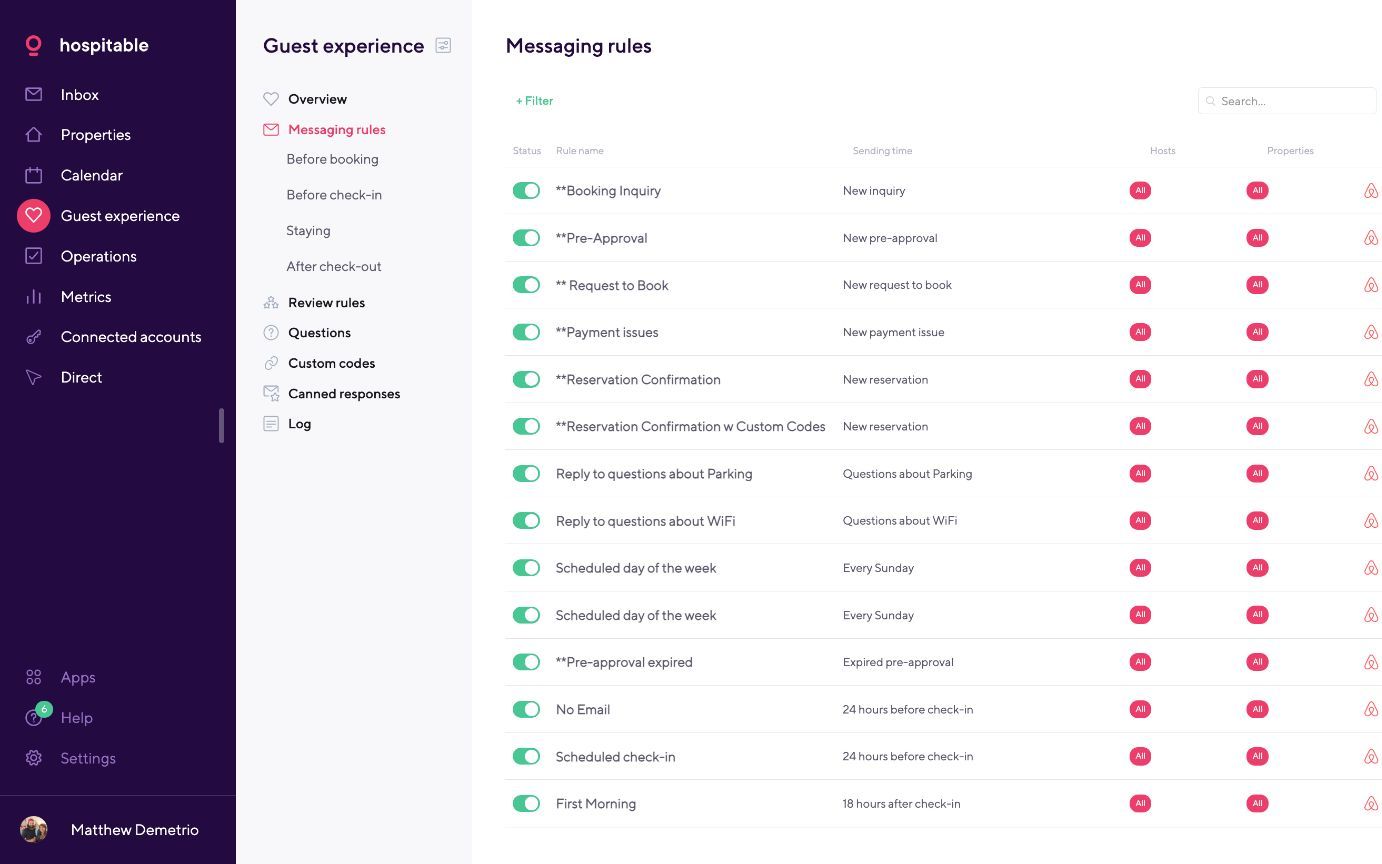
Task: Open the Inbox envelope icon
Action: (33, 94)
